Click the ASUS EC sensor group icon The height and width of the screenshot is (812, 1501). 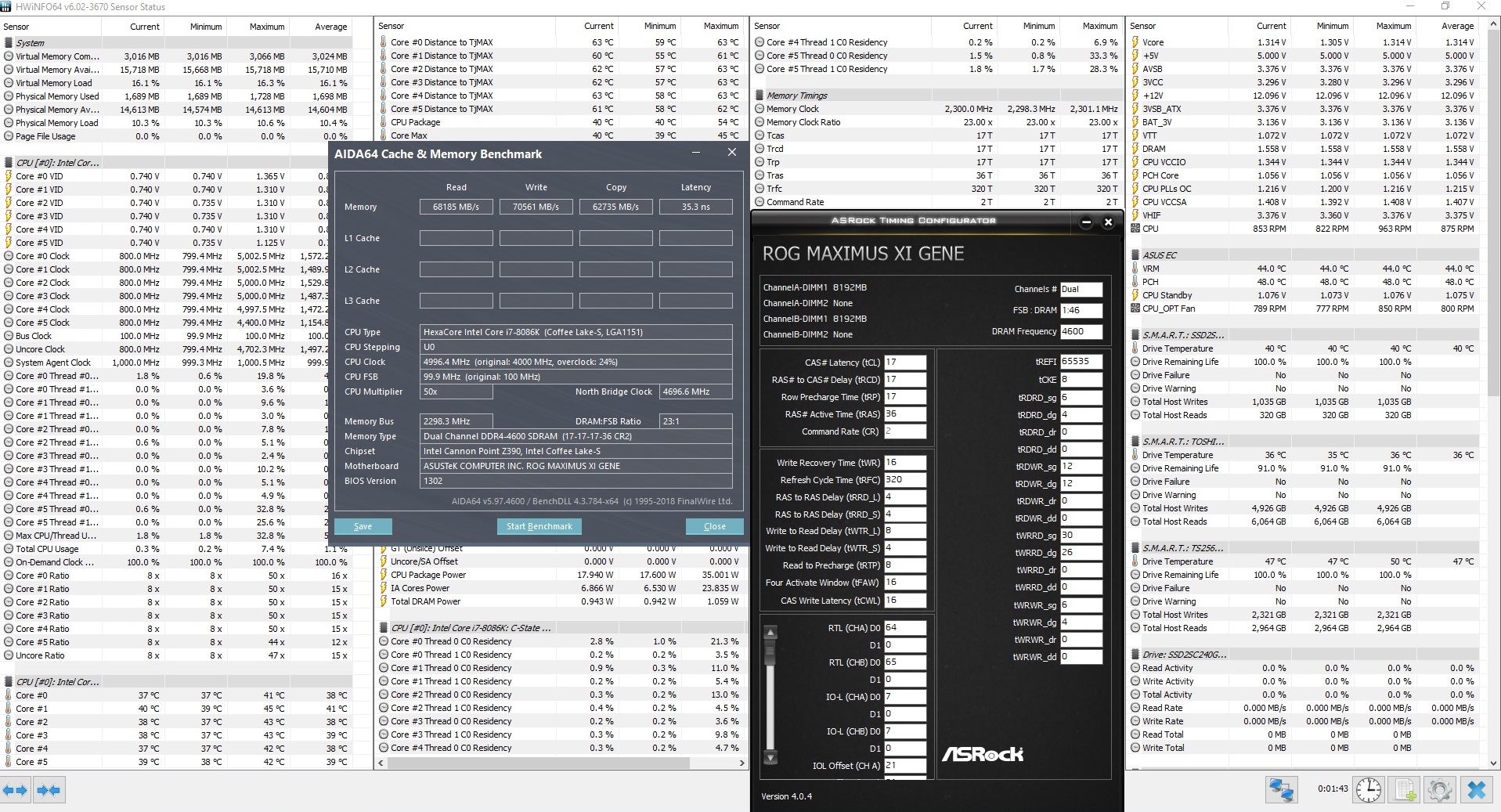point(1135,255)
